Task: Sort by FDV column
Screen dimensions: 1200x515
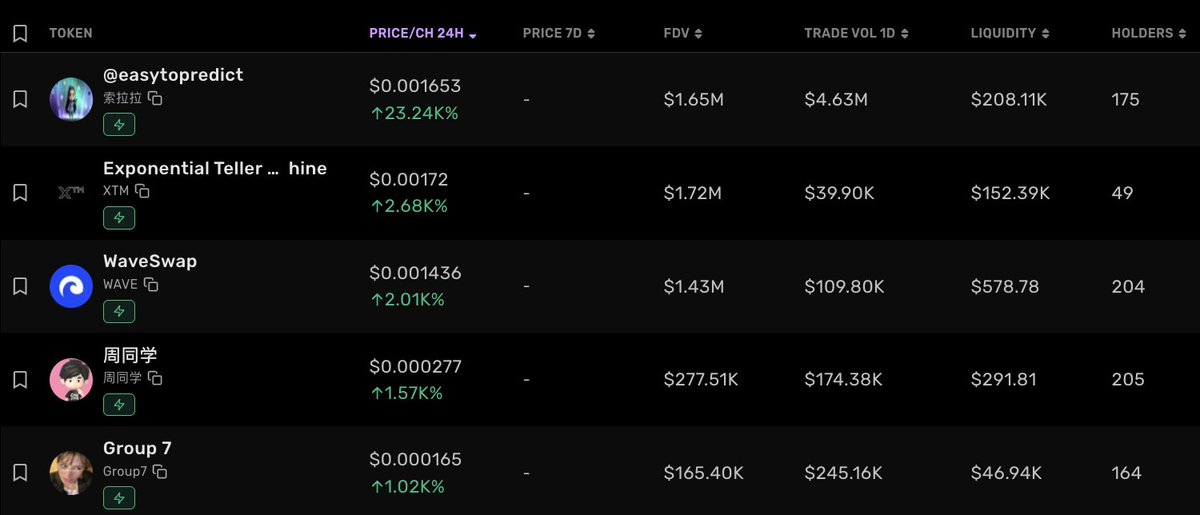Action: [683, 33]
